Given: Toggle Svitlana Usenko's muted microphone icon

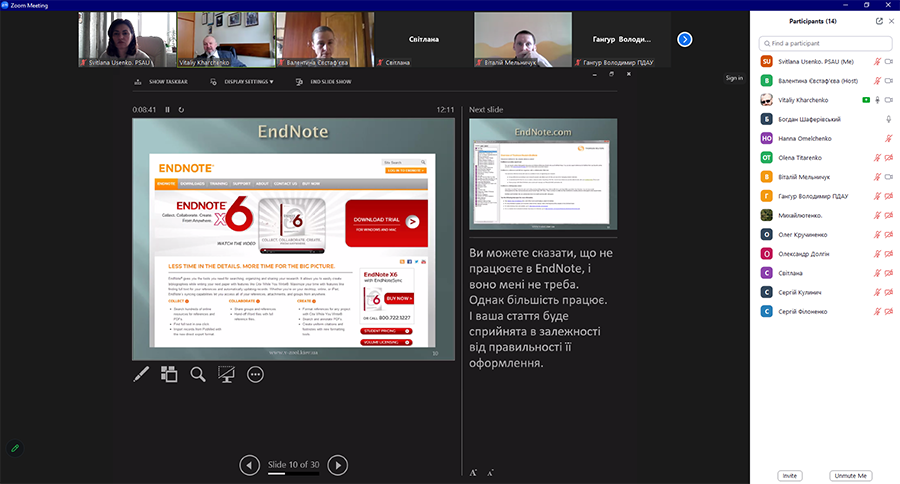Looking at the screenshot, I should (x=877, y=61).
